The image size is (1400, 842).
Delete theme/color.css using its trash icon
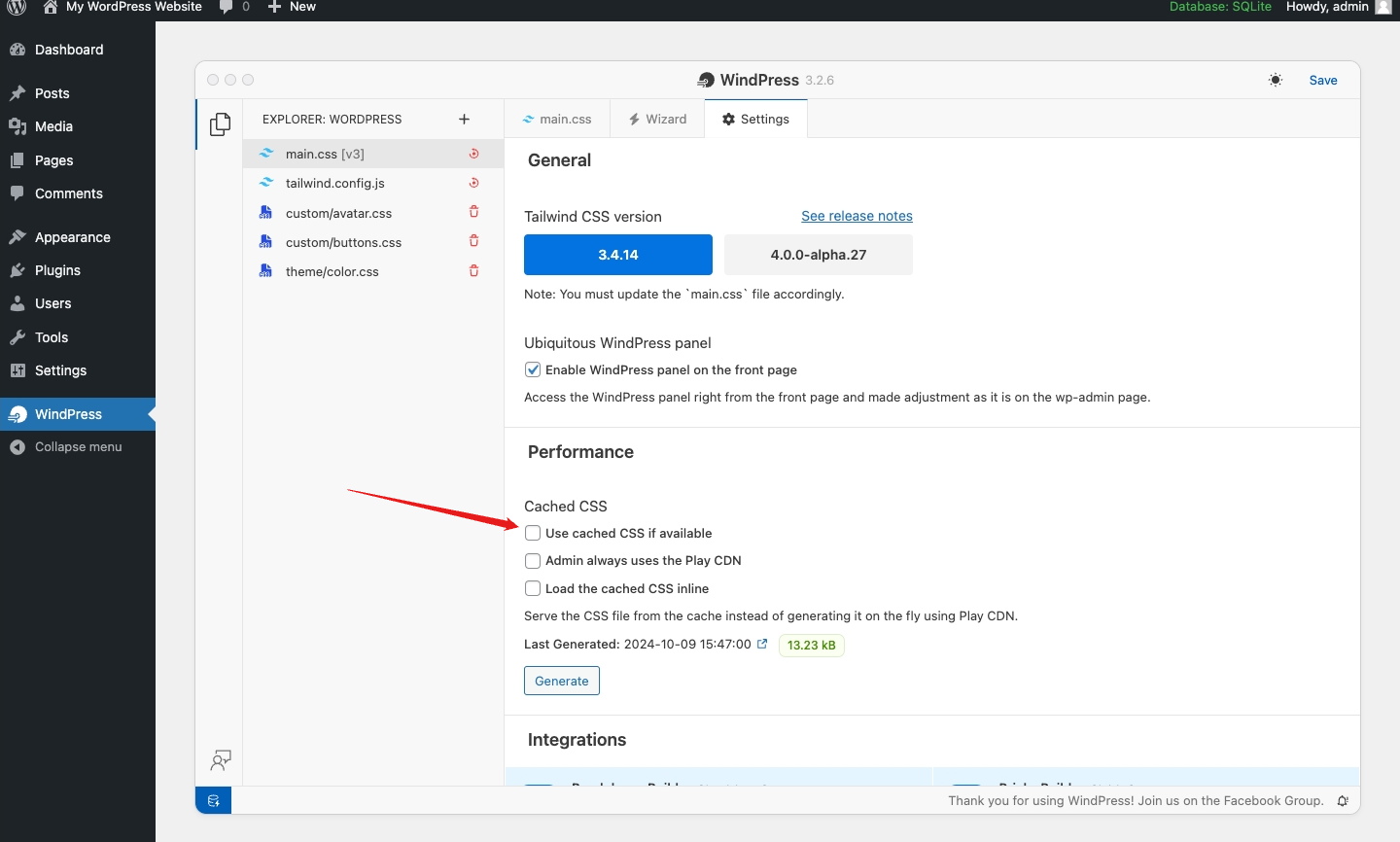[473, 270]
